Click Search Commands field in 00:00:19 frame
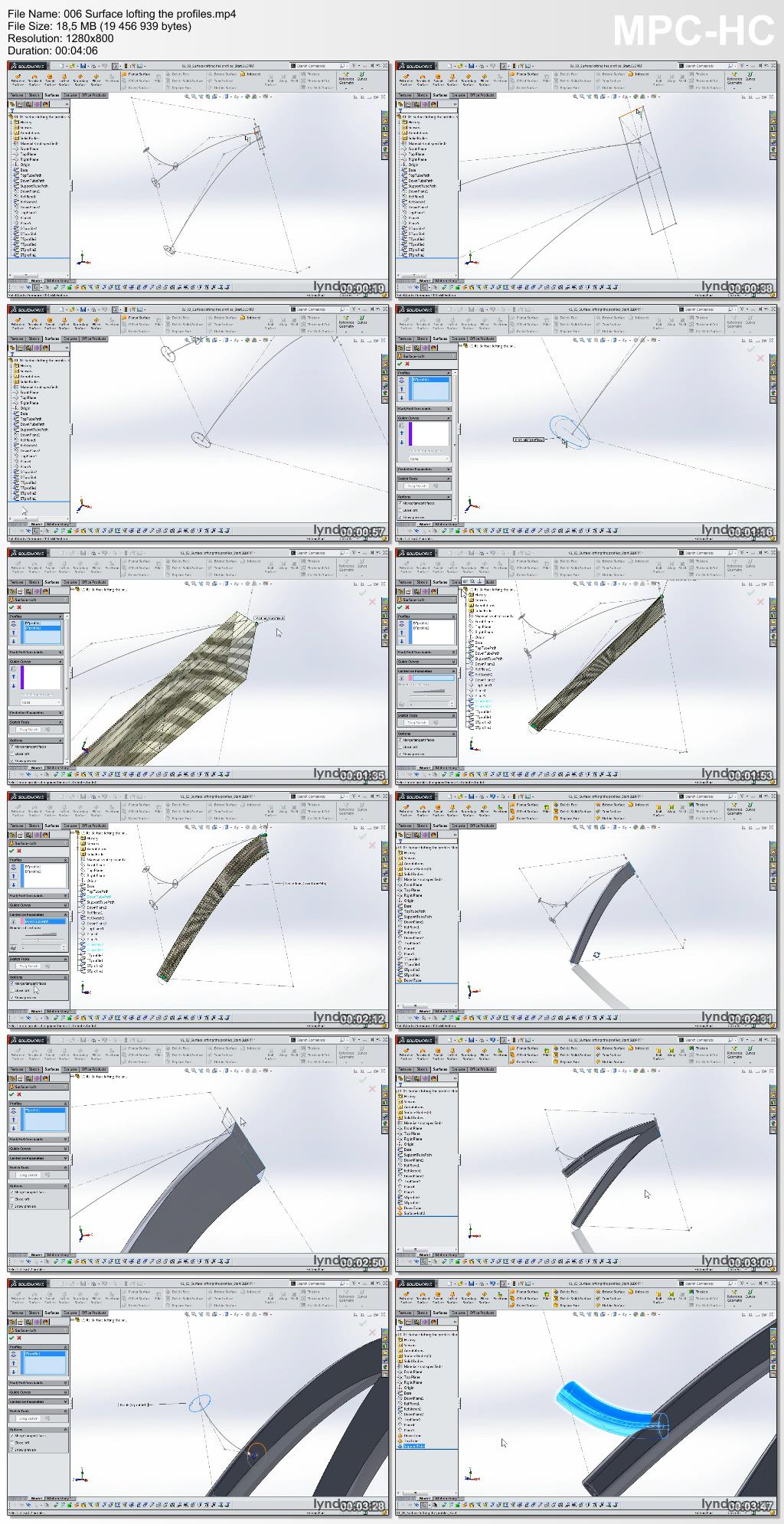This screenshot has height=1524, width=784. click(318, 66)
